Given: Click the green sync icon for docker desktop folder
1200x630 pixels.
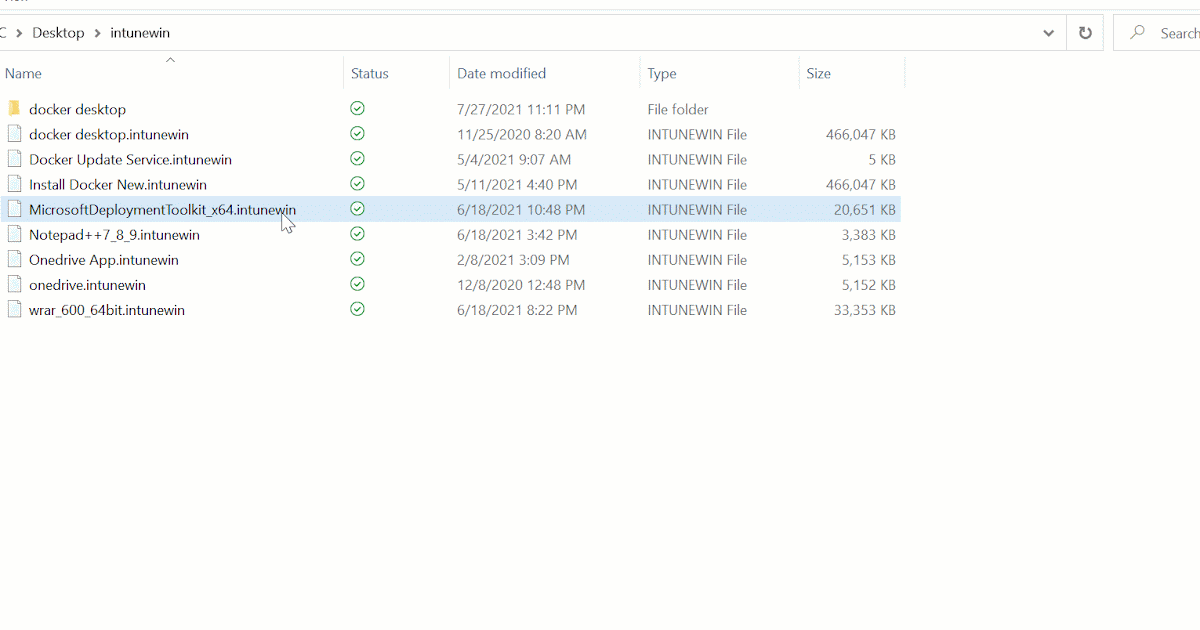Looking at the screenshot, I should (x=357, y=108).
